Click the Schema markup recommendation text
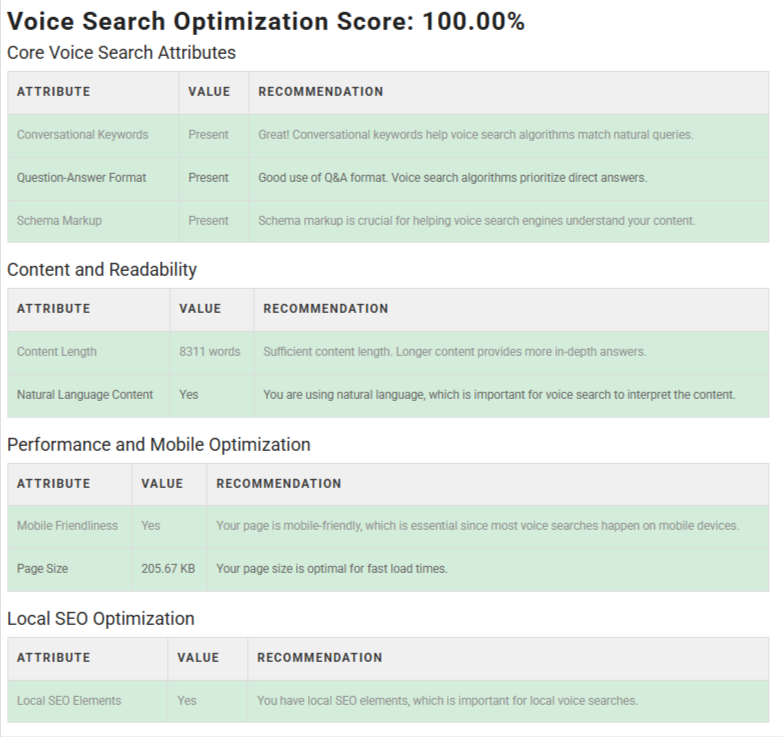Screen dimensions: 783x737 tap(476, 221)
